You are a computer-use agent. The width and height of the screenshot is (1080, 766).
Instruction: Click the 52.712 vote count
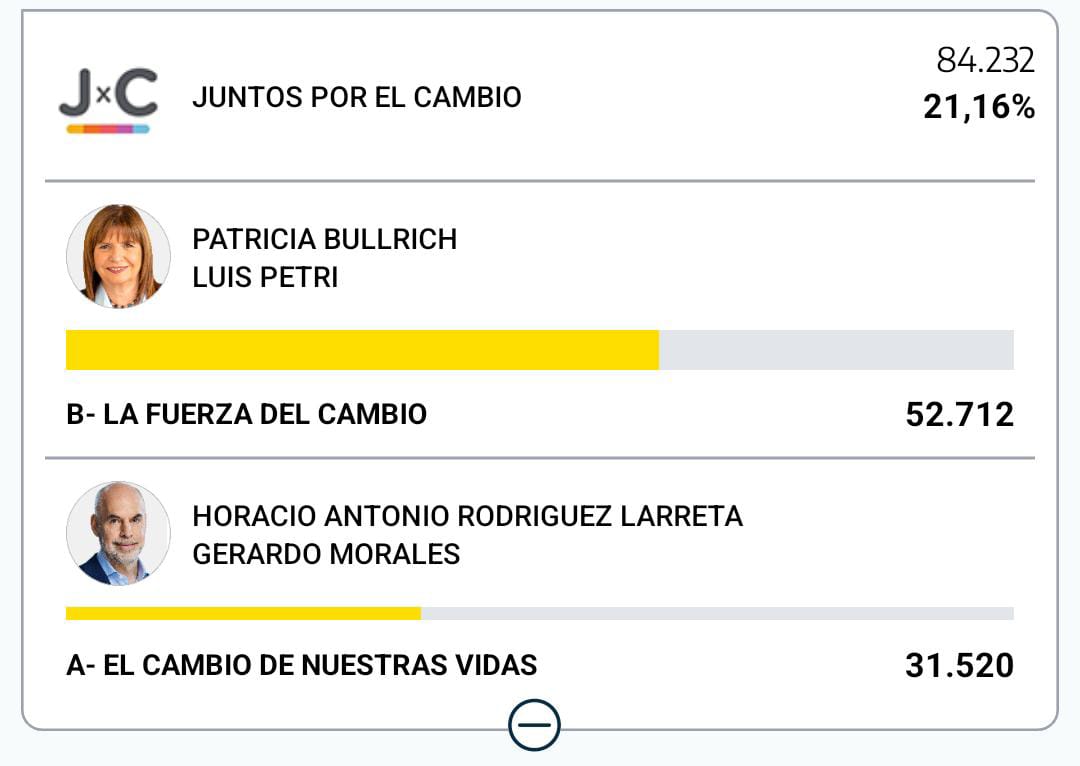pos(959,414)
